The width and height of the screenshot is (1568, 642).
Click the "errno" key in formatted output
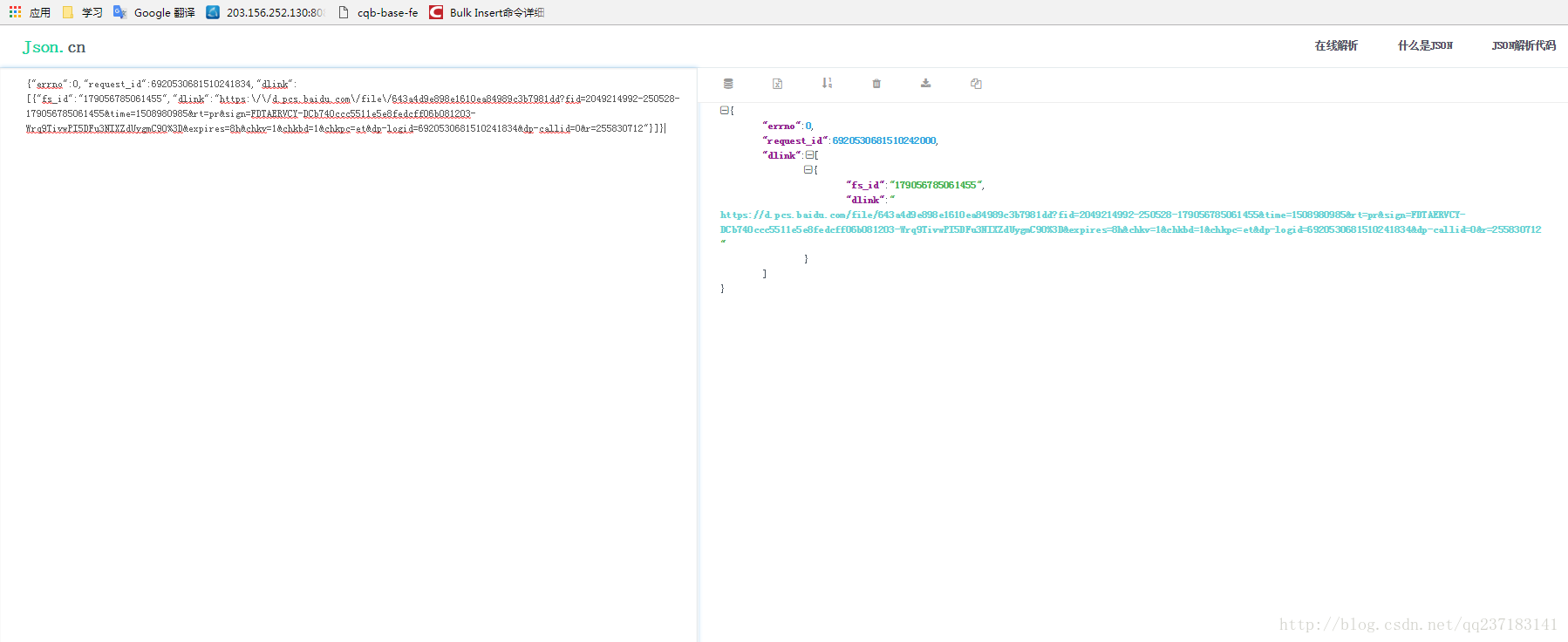[x=781, y=126]
